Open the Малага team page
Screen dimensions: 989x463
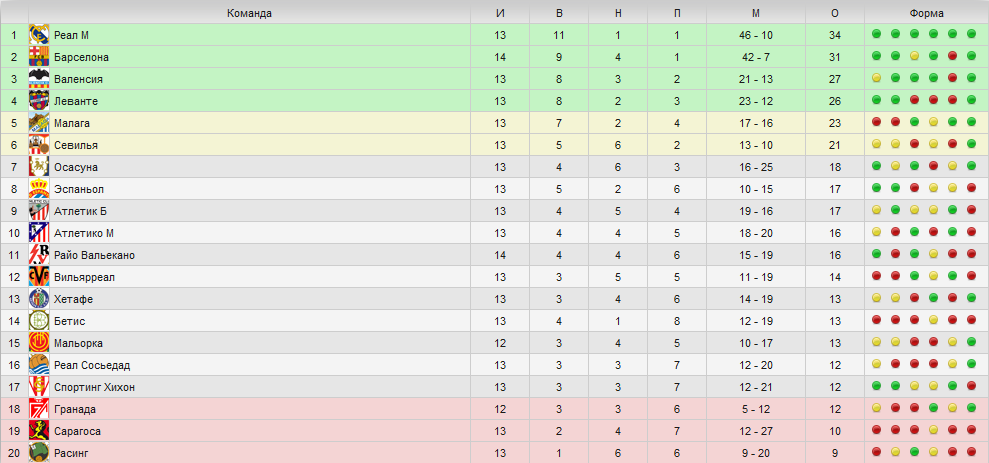pyautogui.click(x=72, y=123)
